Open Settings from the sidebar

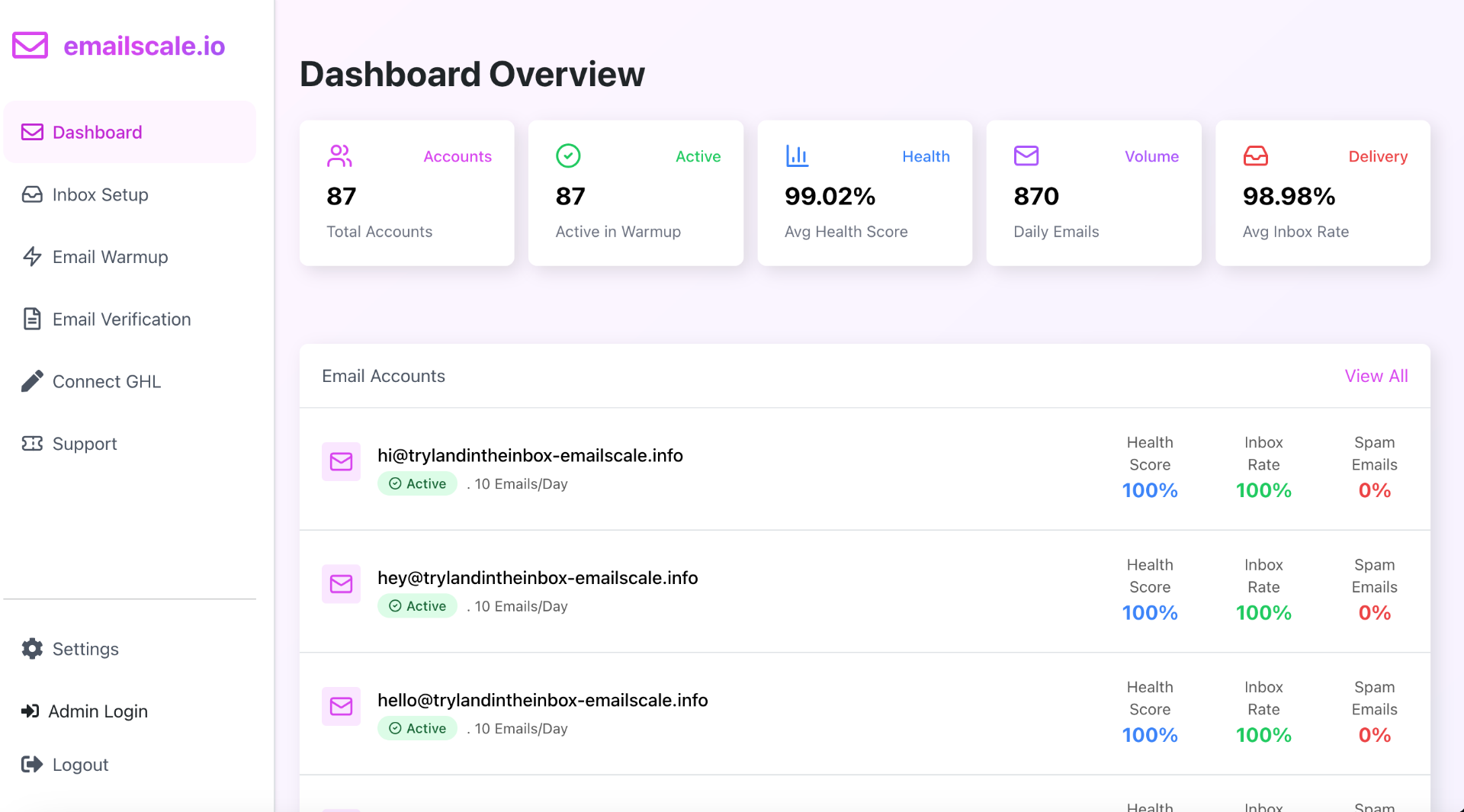(130, 649)
